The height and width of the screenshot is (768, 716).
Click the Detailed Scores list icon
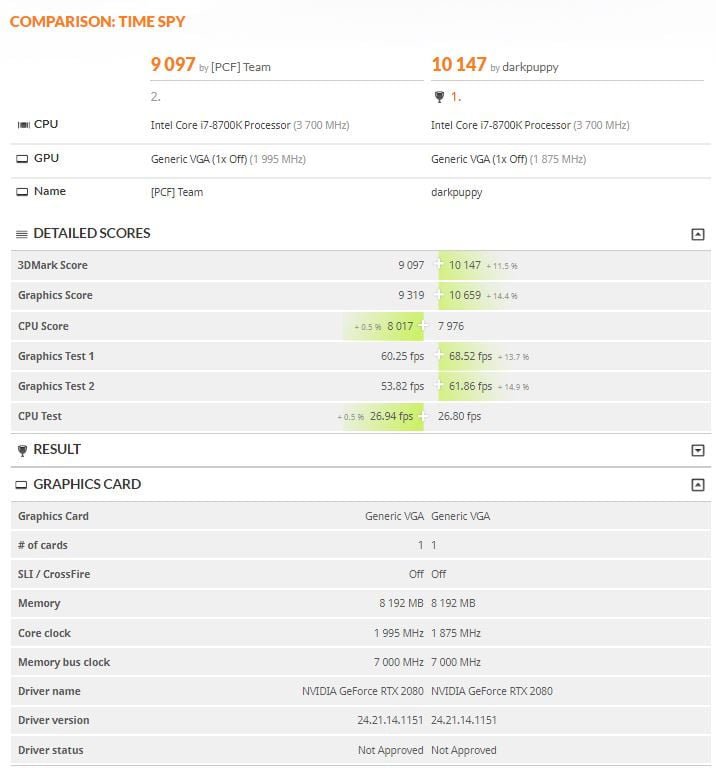click(22, 234)
